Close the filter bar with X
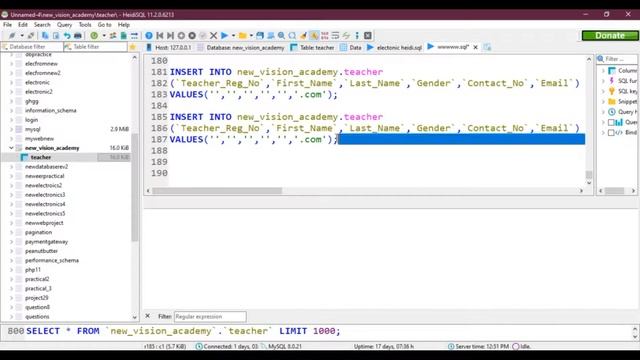This screenshot has height=360, width=640. (148, 316)
